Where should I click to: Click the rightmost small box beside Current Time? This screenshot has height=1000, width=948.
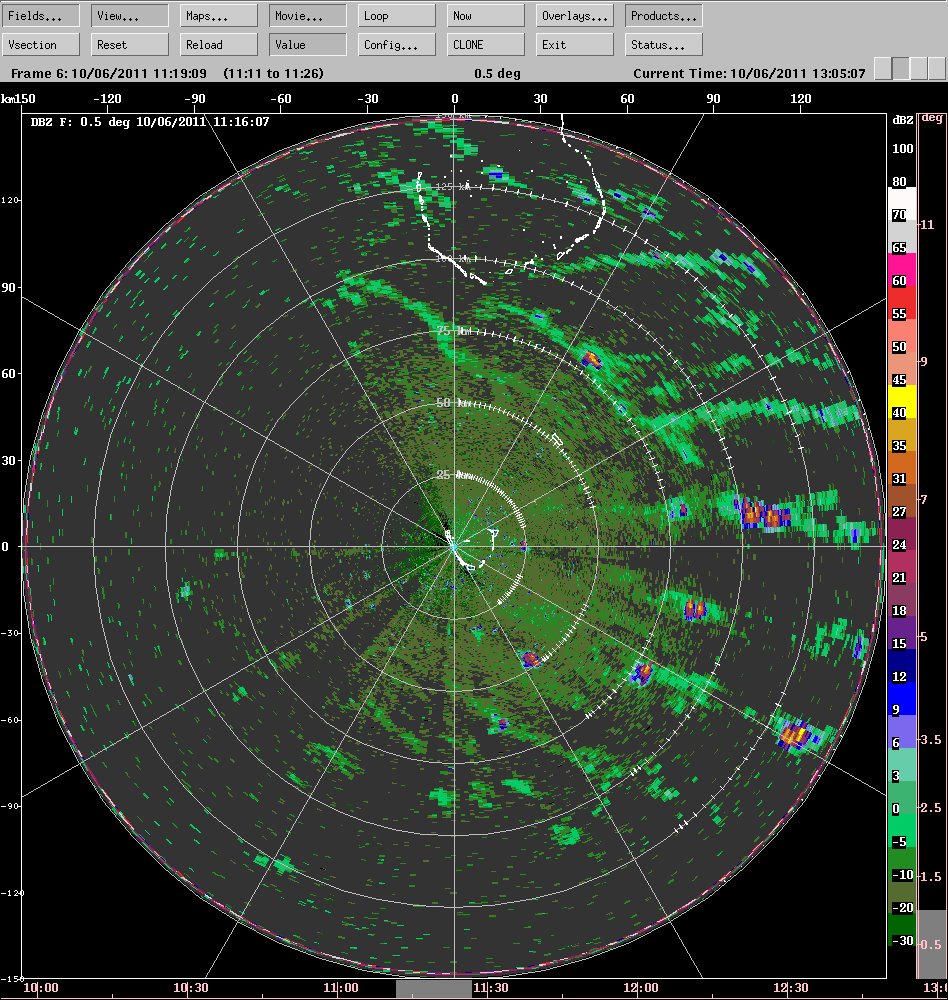click(937, 68)
